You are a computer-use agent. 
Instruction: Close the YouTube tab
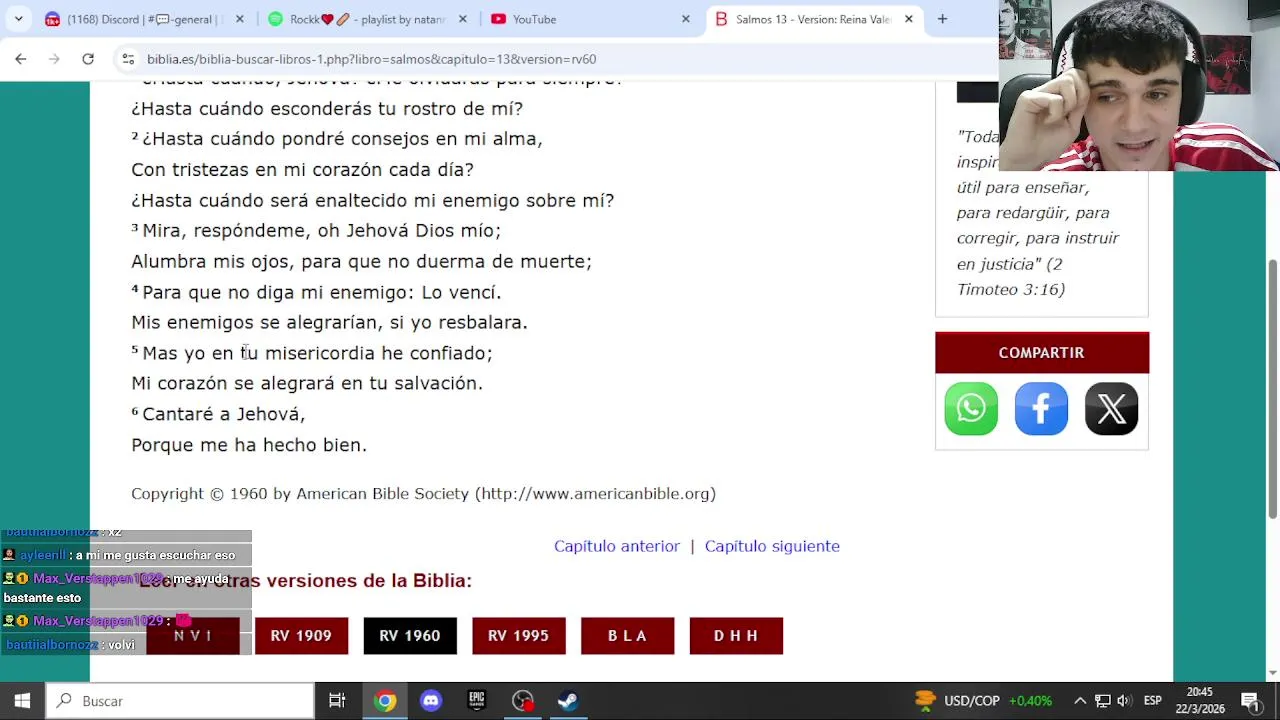(686, 19)
